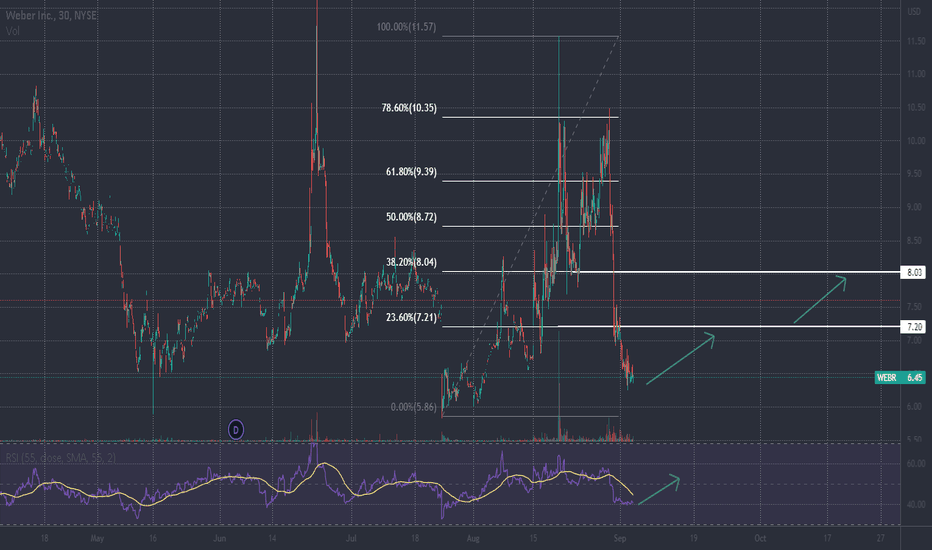This screenshot has width=932, height=550.
Task: Click the 'Jul' date axis label
Action: pos(351,539)
